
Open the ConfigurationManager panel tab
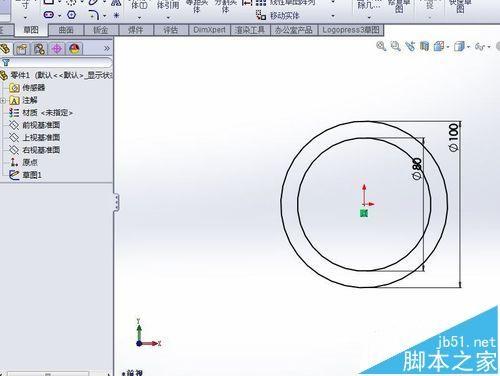(40, 49)
